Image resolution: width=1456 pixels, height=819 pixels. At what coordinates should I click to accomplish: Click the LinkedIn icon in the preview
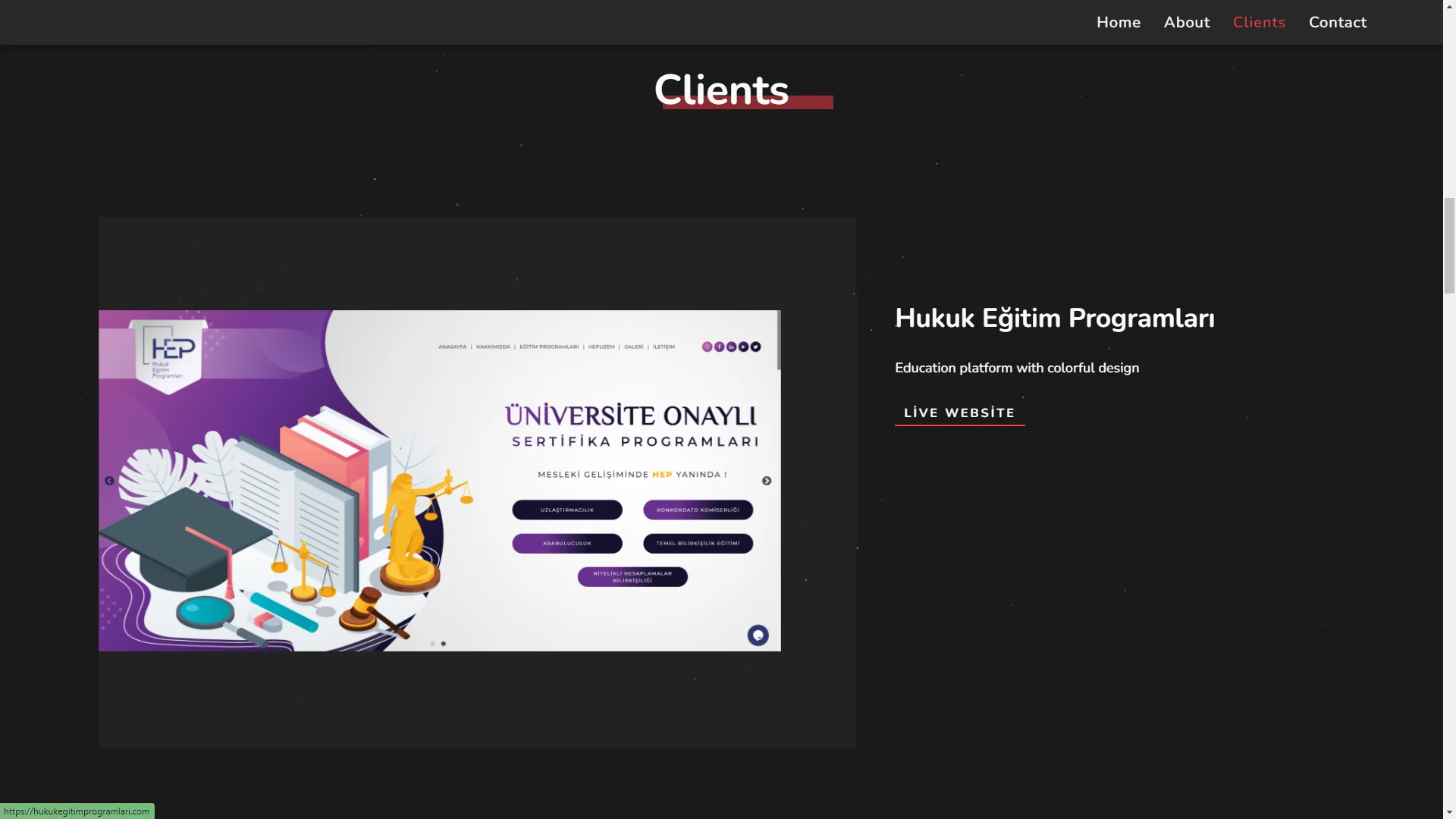pos(731,347)
